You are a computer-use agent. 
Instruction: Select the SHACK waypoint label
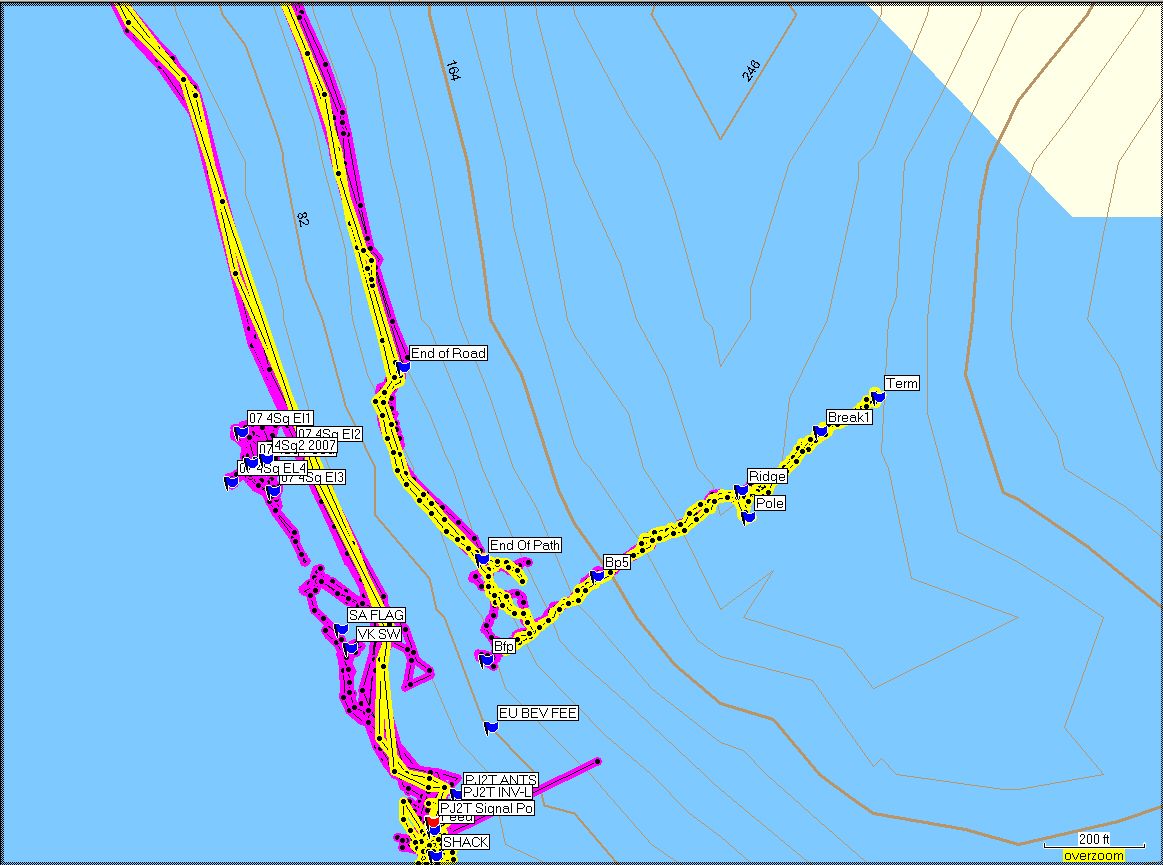[465, 842]
